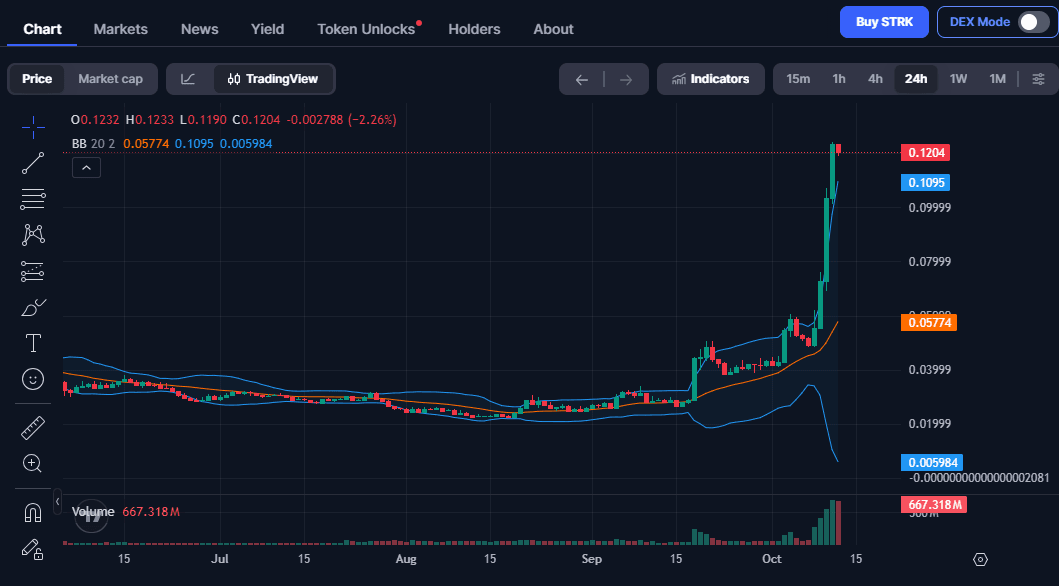Toggle lock all drawing tools
Image resolution: width=1059 pixels, height=586 pixels.
33,549
